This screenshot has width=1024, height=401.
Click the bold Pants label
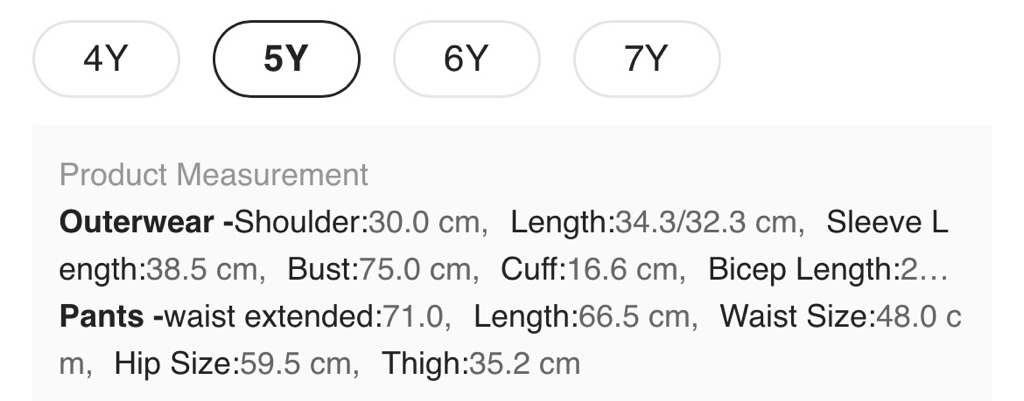[103, 317]
